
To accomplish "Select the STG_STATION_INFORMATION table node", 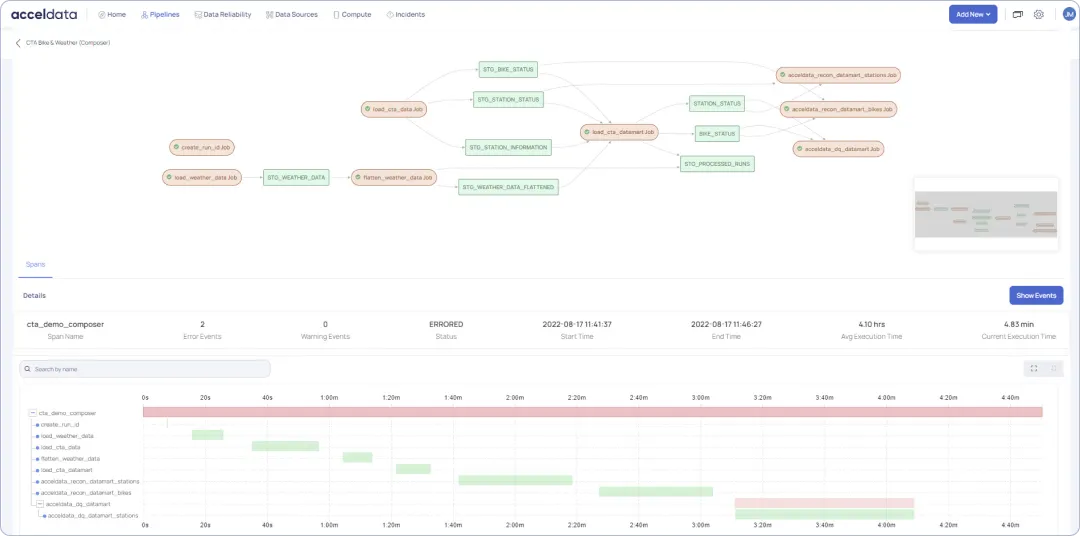I will [x=508, y=147].
